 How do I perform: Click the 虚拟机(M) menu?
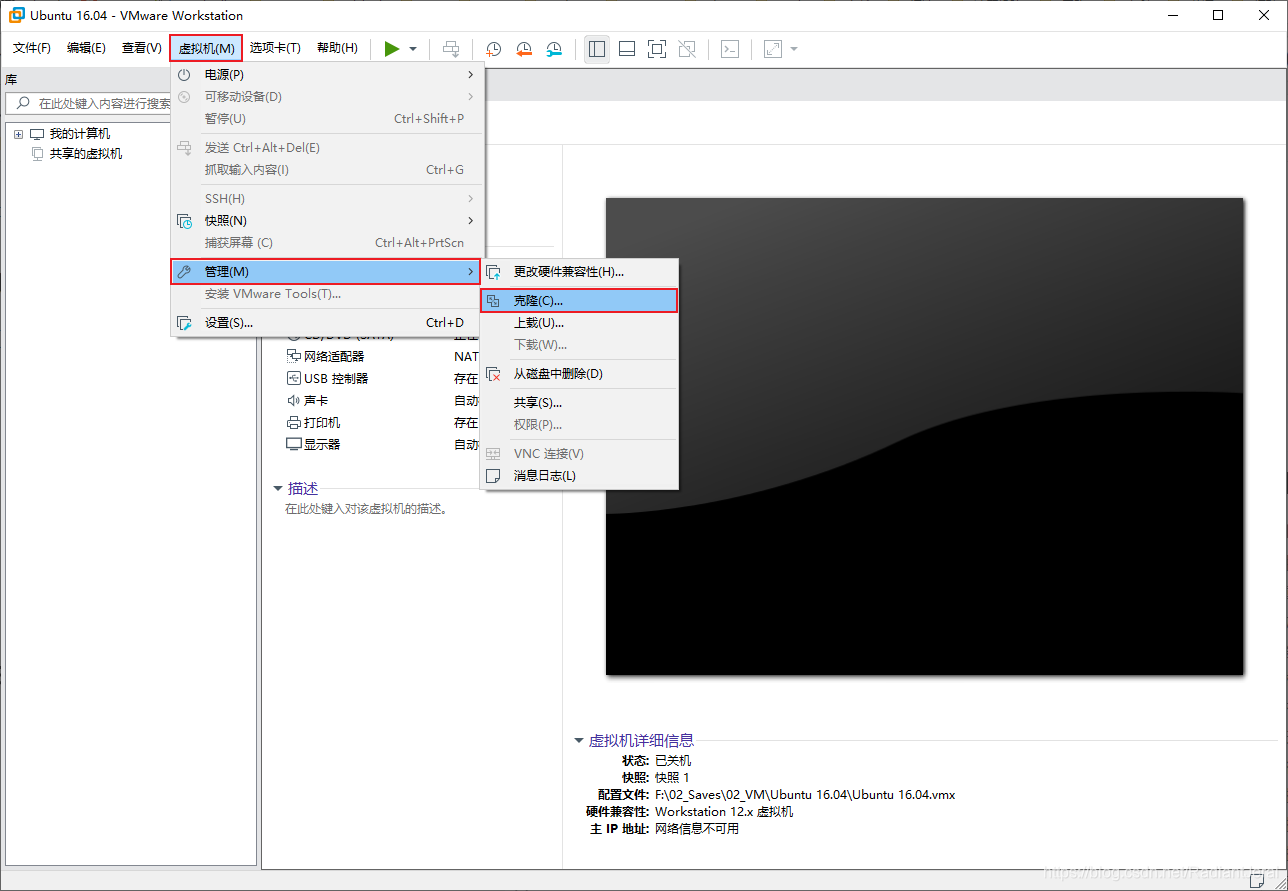[x=206, y=48]
